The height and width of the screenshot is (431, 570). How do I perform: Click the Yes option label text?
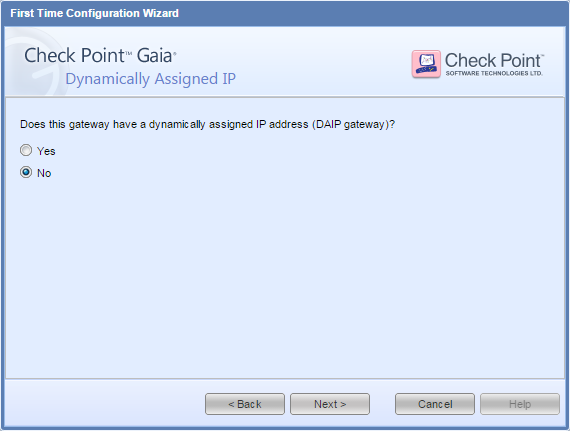(x=46, y=151)
